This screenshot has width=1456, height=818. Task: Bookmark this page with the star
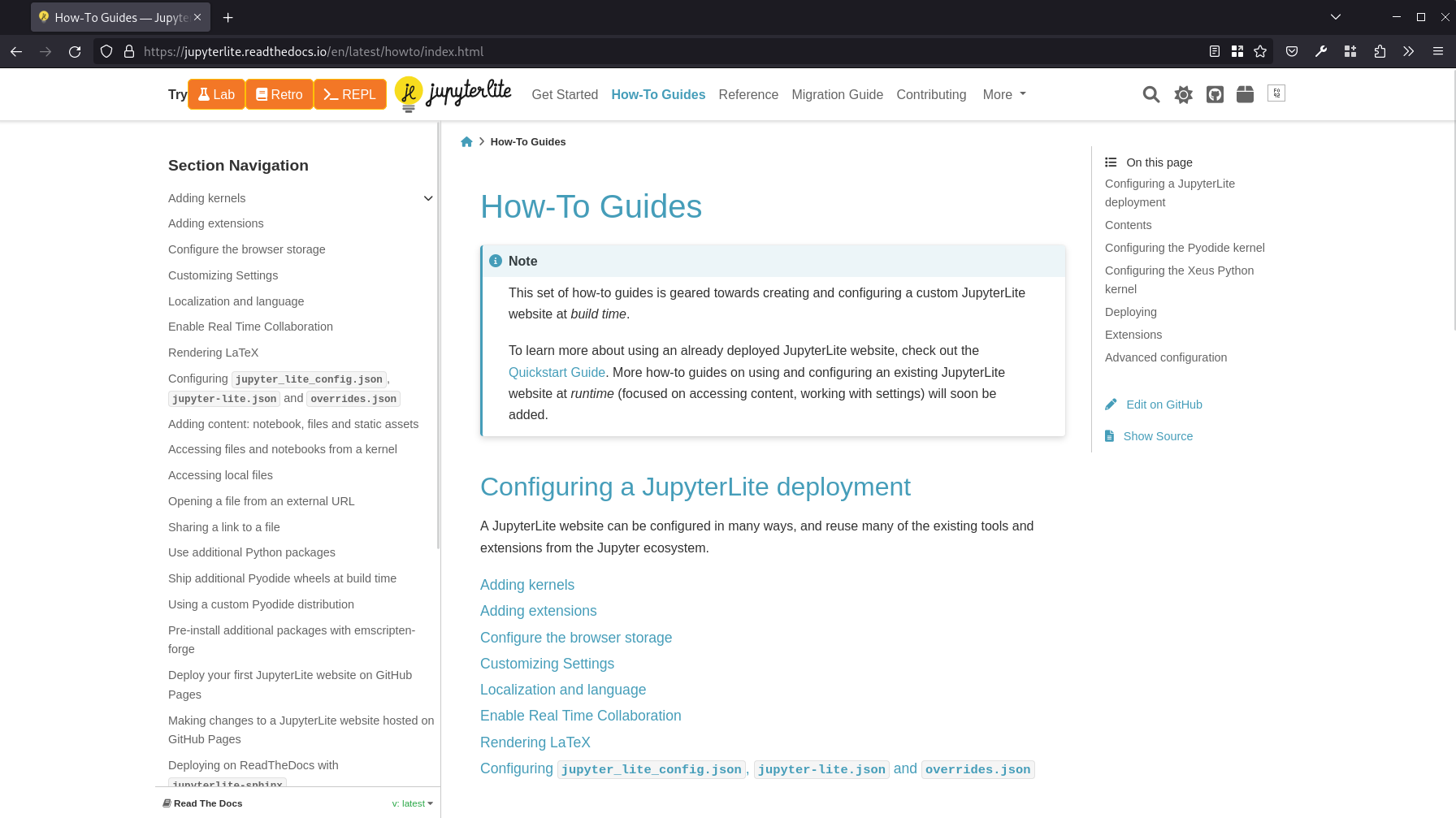click(1260, 51)
